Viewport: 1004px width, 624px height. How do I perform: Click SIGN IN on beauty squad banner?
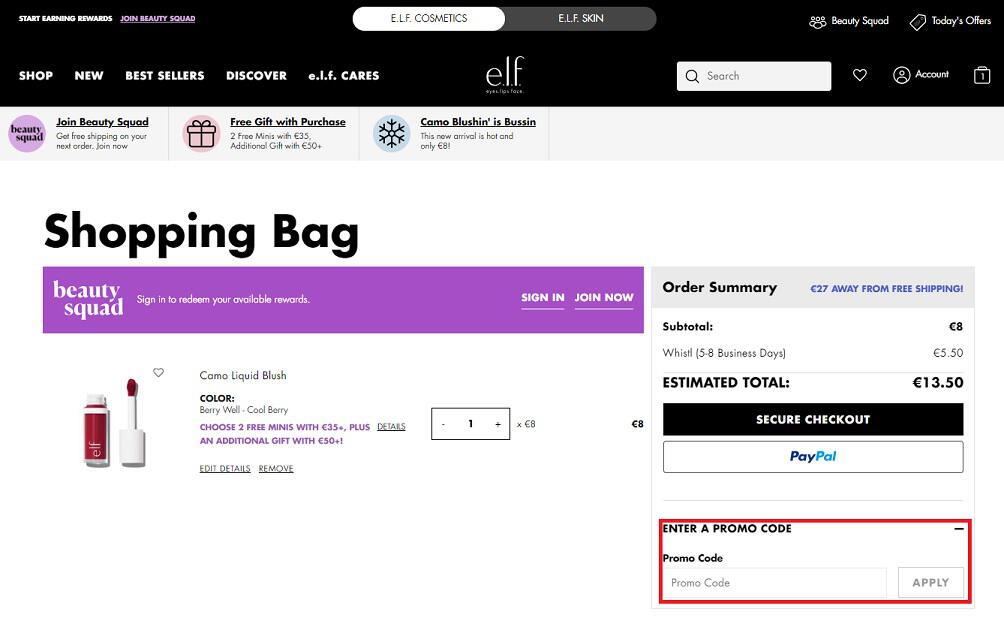pyautogui.click(x=542, y=298)
